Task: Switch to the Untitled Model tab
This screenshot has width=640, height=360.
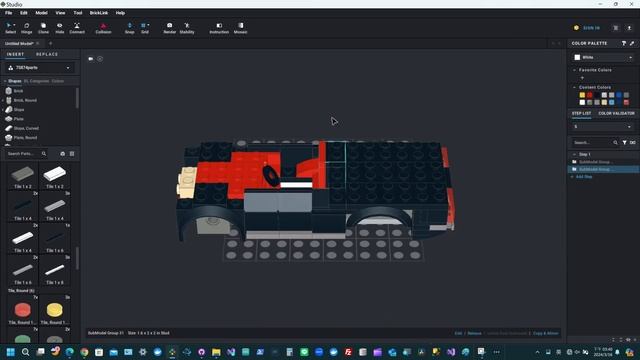Action: [x=19, y=43]
